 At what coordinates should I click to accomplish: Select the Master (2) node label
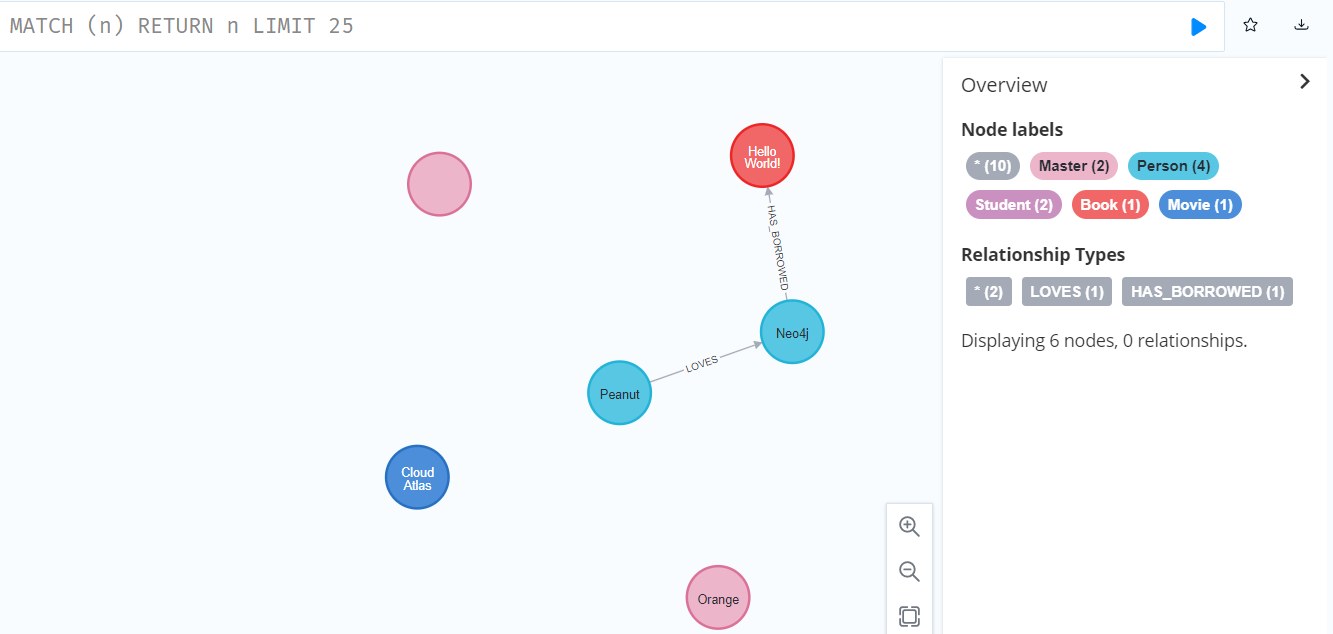click(x=1073, y=166)
